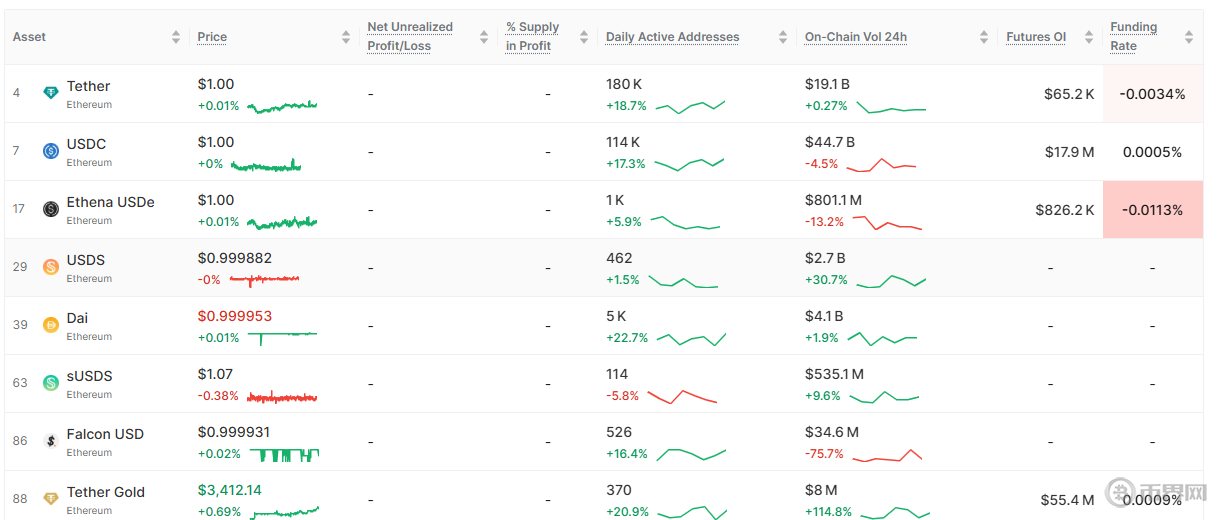Viewport: 1218px width, 520px height.
Task: Click the Falcon USD coin icon
Action: click(x=51, y=441)
